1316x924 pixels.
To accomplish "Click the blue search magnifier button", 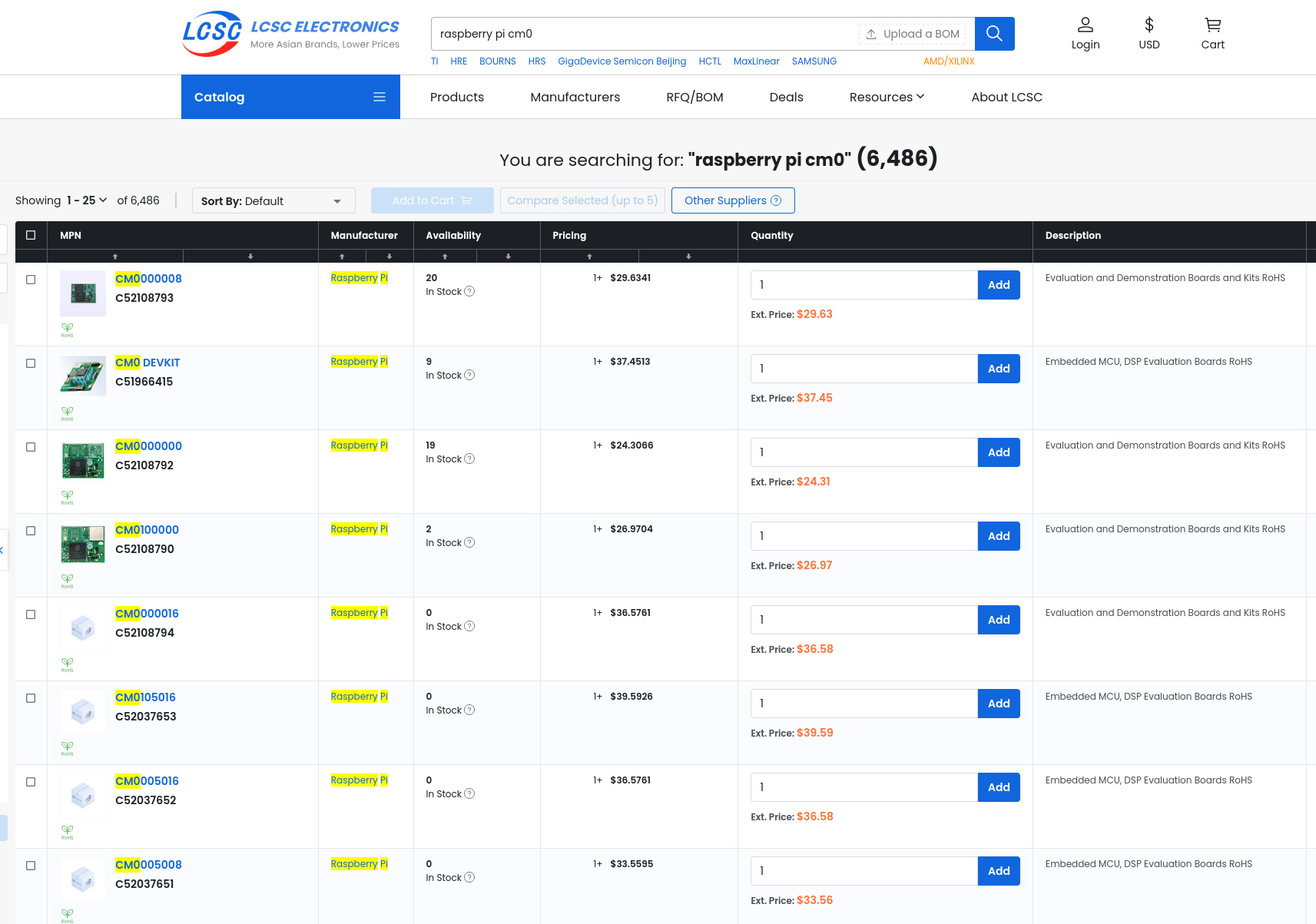I will click(994, 34).
